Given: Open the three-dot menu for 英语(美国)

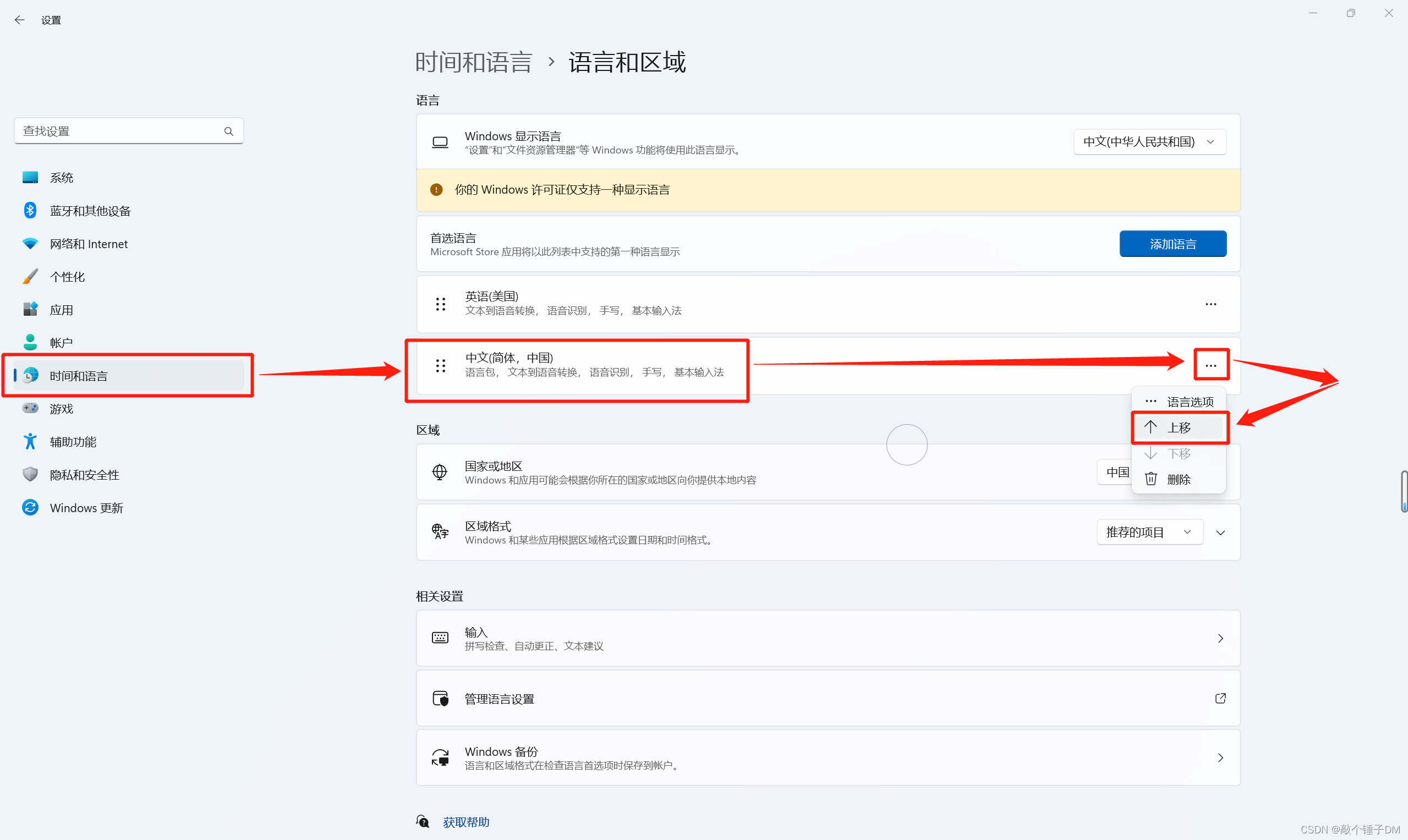Looking at the screenshot, I should 1210,305.
